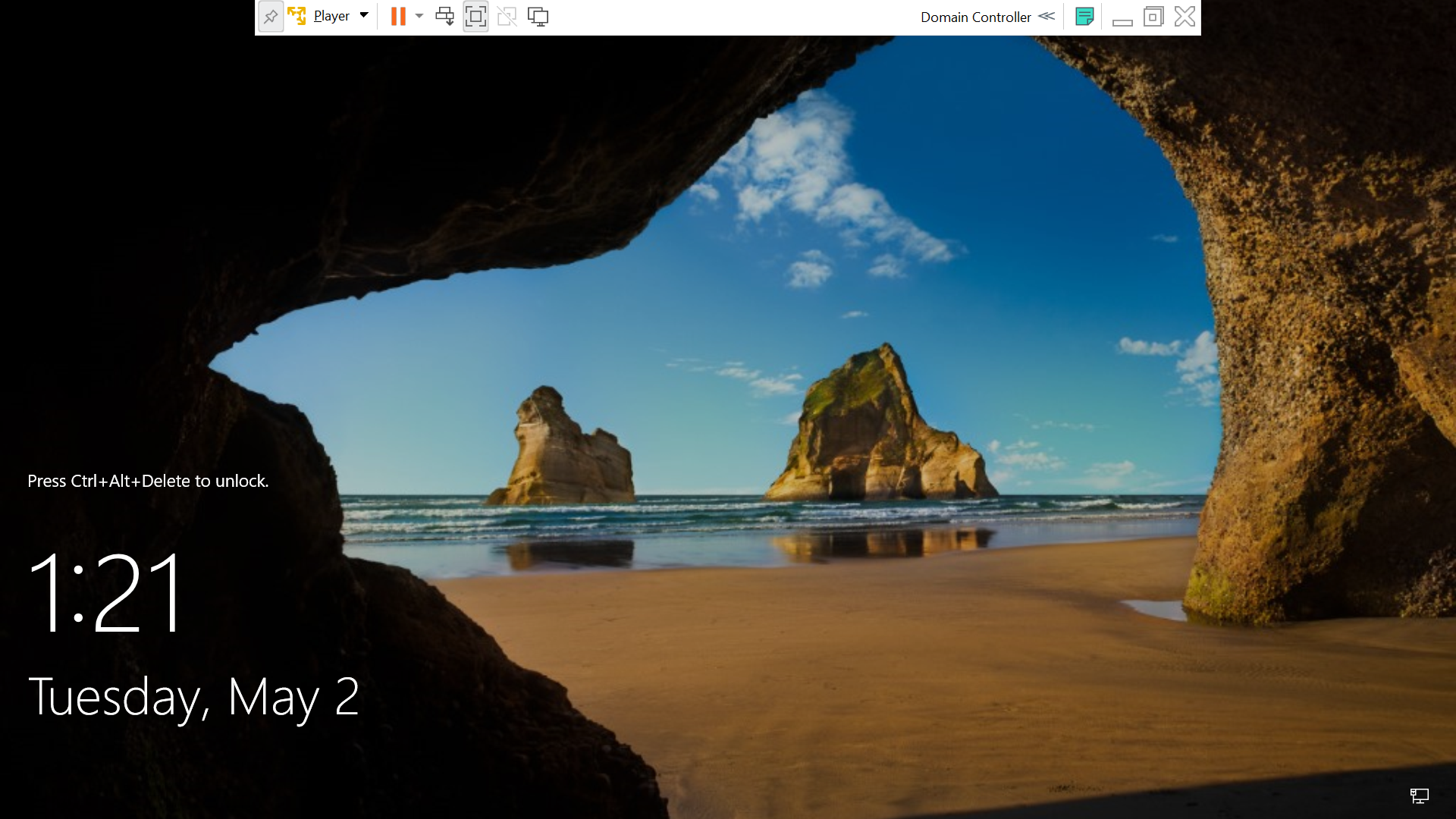Open the green message log icon
The image size is (1456, 819).
(1084, 17)
